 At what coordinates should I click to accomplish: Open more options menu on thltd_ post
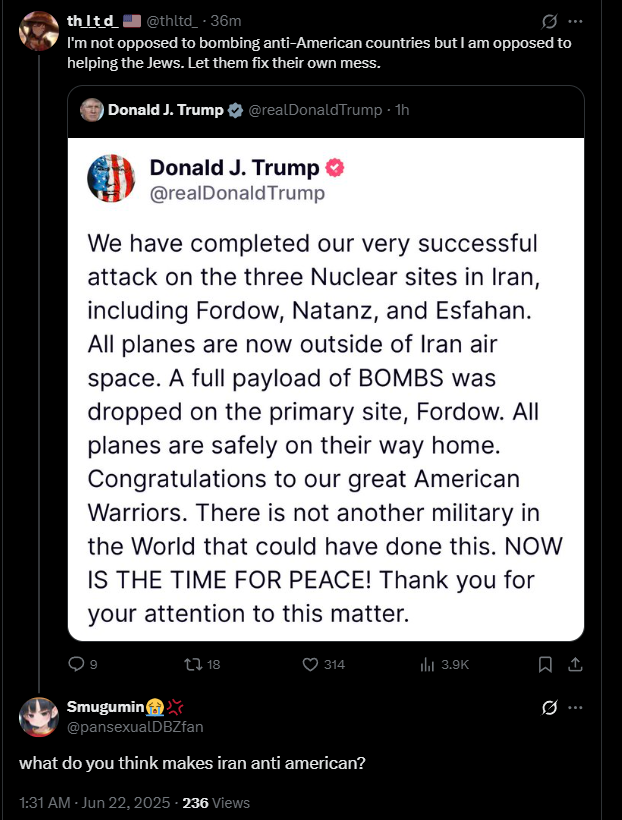pos(575,21)
